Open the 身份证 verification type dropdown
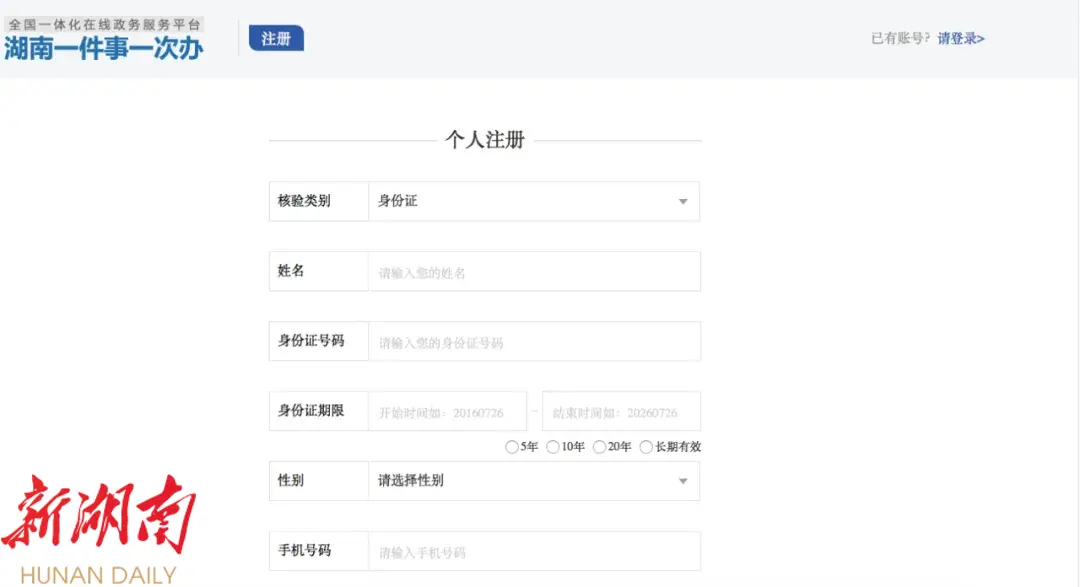The image size is (1080, 587). coord(533,201)
